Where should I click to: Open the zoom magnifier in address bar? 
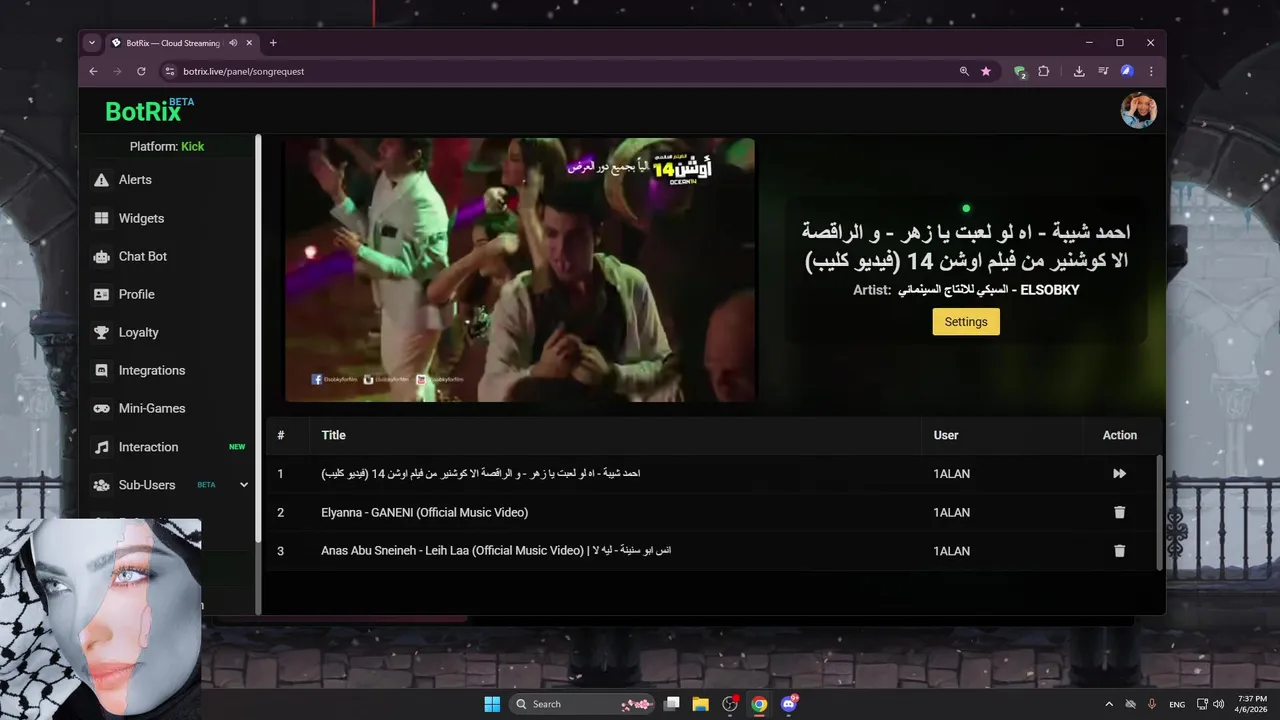point(964,71)
